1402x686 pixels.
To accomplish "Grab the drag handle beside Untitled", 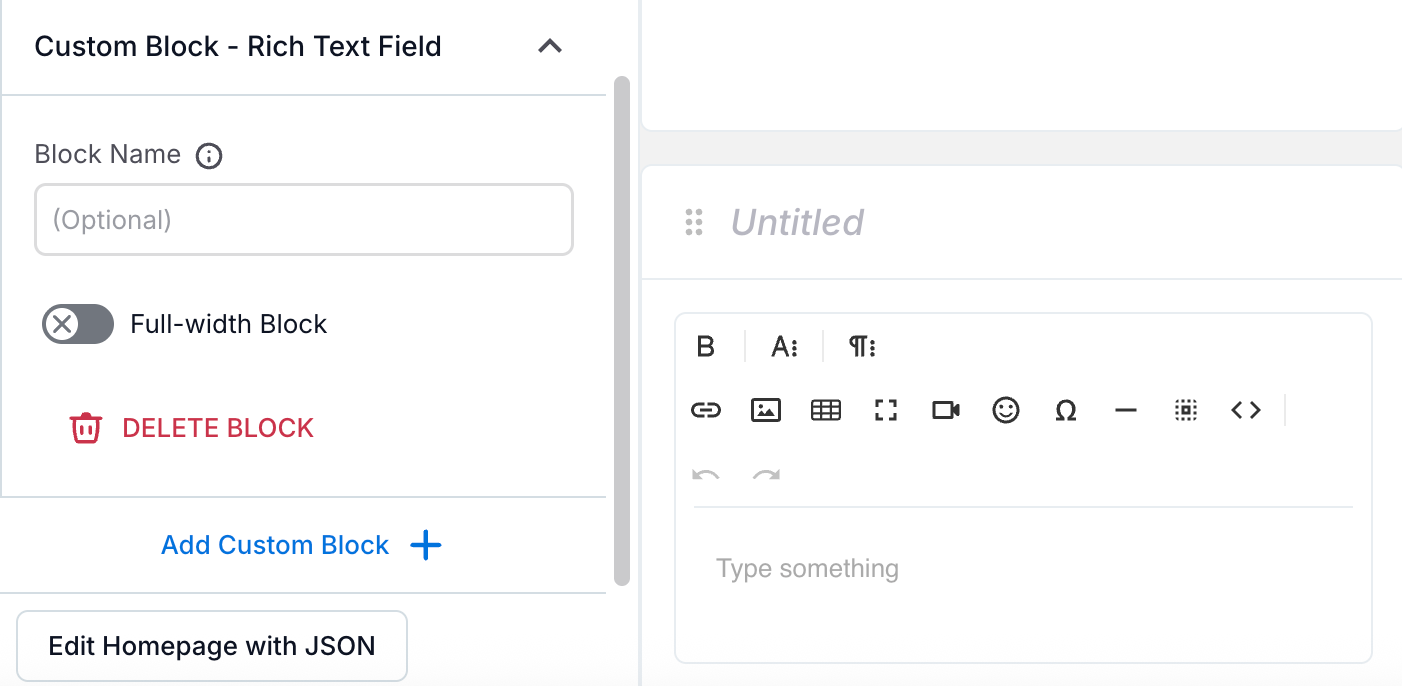I will 694,222.
